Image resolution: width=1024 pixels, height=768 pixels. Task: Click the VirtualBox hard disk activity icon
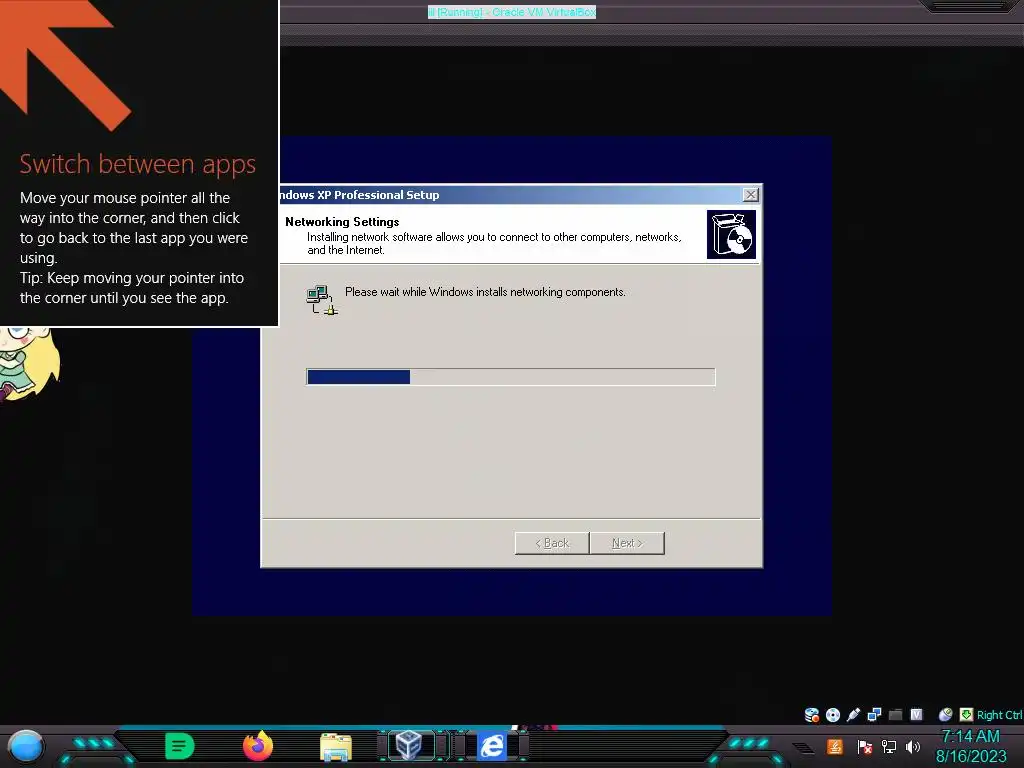pos(812,714)
